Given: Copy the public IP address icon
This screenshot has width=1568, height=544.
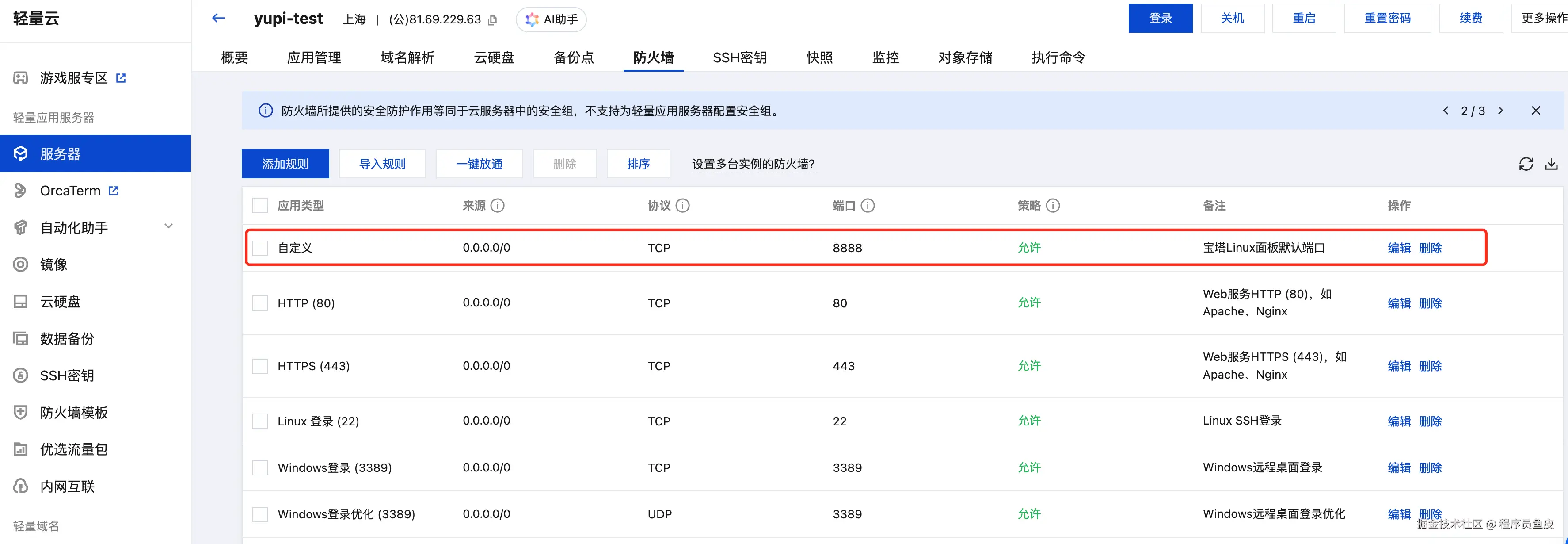Looking at the screenshot, I should click(x=492, y=20).
